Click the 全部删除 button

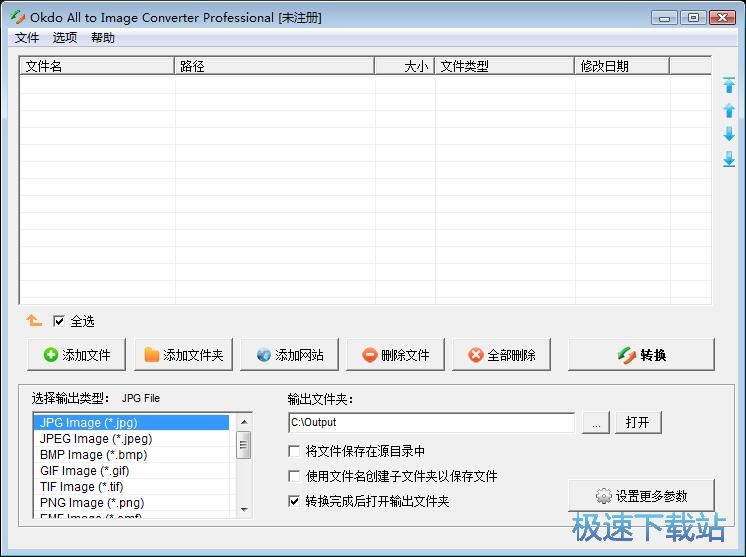[501, 354]
